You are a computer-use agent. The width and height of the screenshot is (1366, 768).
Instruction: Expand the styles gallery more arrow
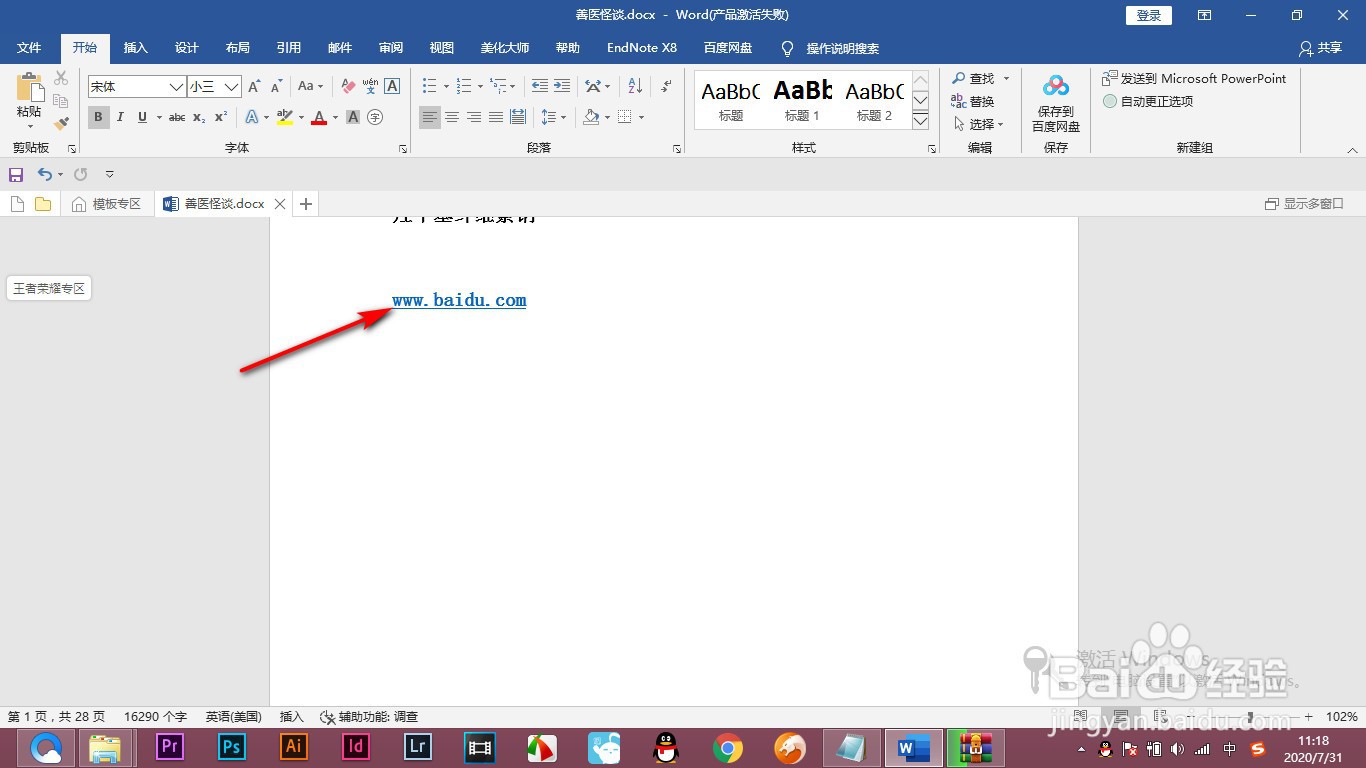point(921,122)
